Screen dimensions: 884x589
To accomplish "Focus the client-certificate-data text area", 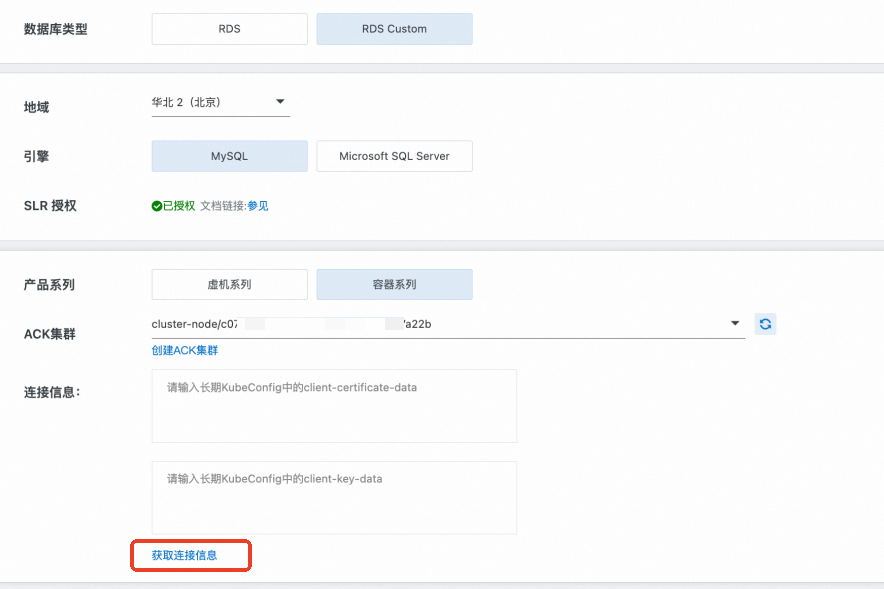I will point(334,406).
